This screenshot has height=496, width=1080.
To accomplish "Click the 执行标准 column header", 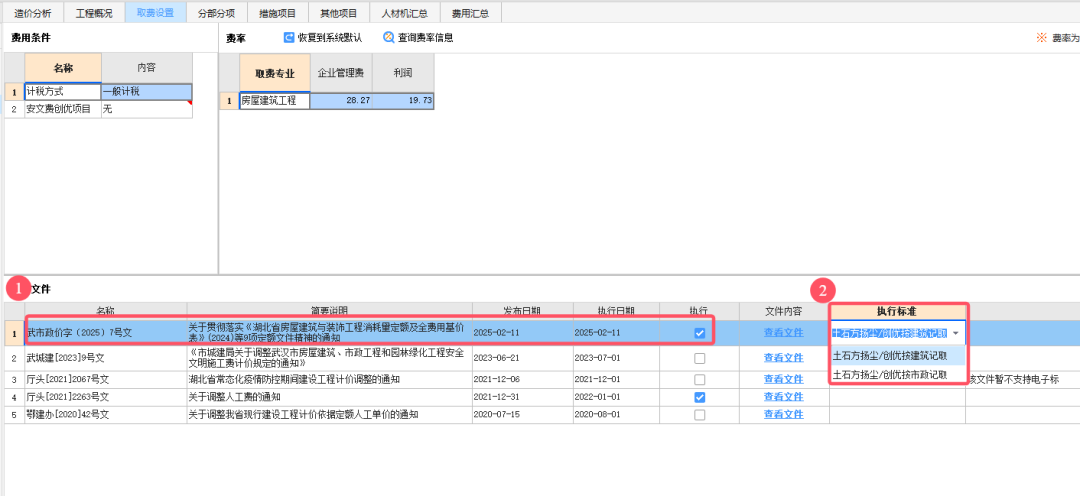I will pos(896,311).
